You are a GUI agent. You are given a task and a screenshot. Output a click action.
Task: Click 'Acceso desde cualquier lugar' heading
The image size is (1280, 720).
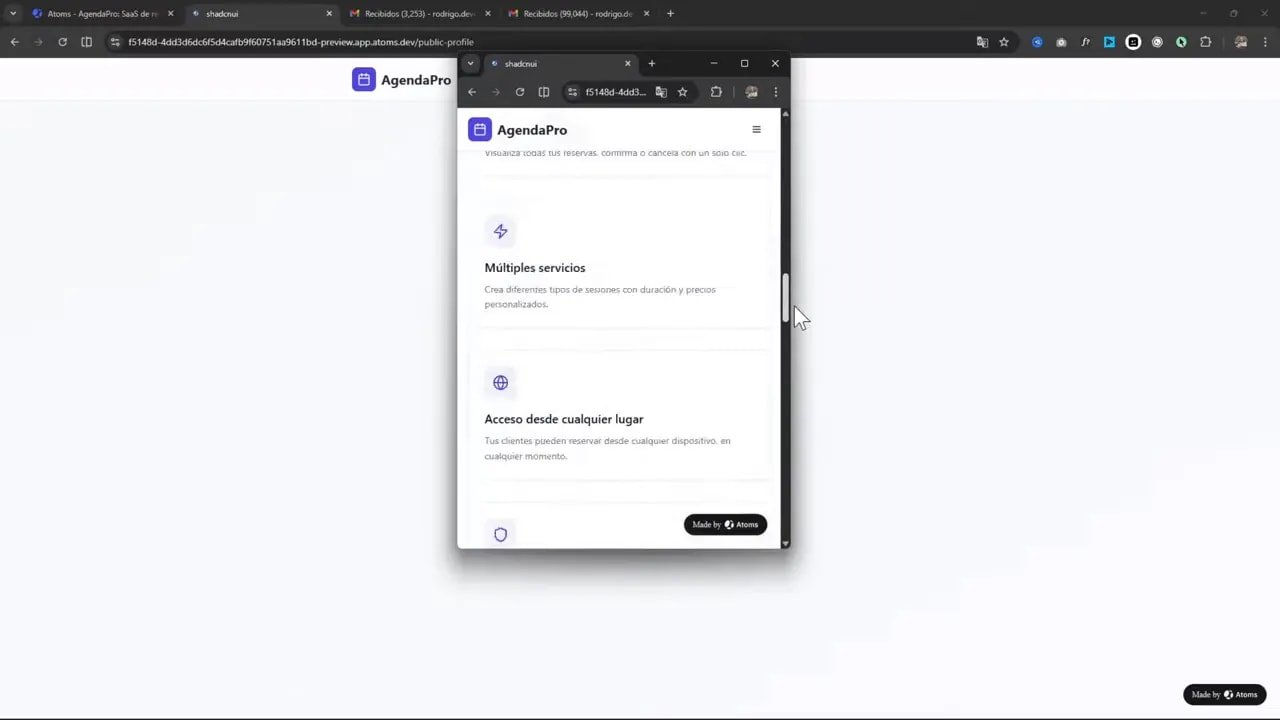(564, 419)
